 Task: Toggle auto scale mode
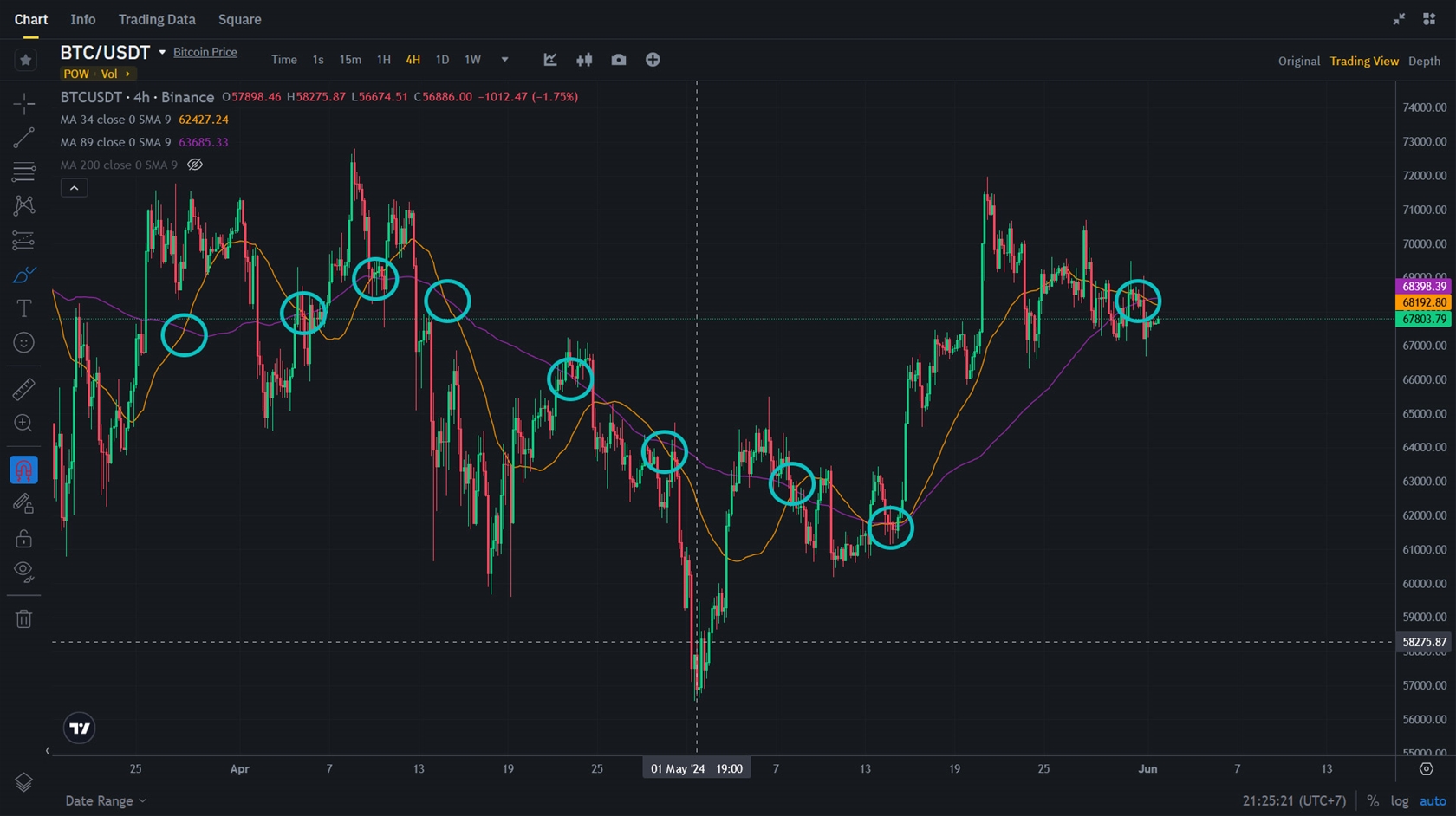pyautogui.click(x=1433, y=801)
